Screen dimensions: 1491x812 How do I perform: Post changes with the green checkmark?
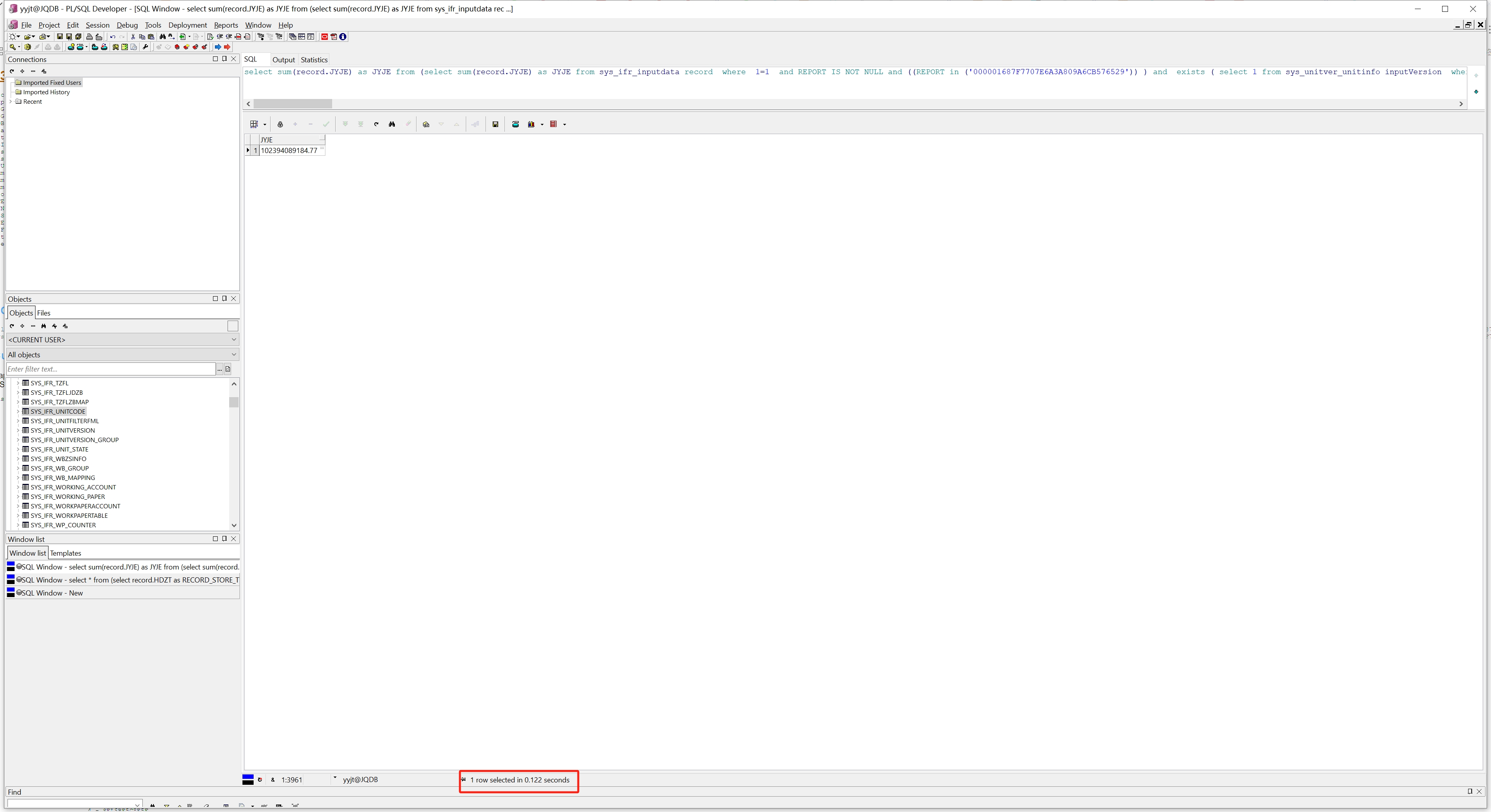(x=326, y=125)
